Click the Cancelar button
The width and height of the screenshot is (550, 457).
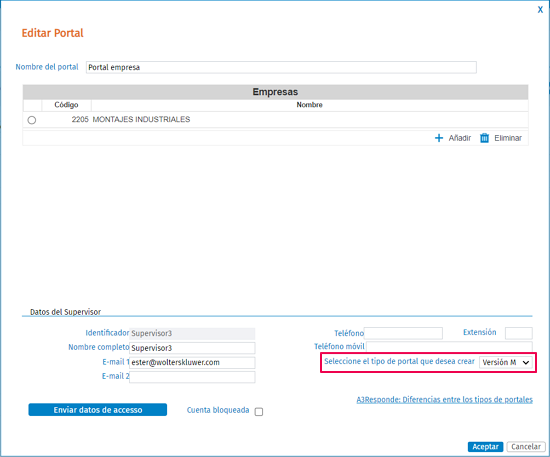526,446
